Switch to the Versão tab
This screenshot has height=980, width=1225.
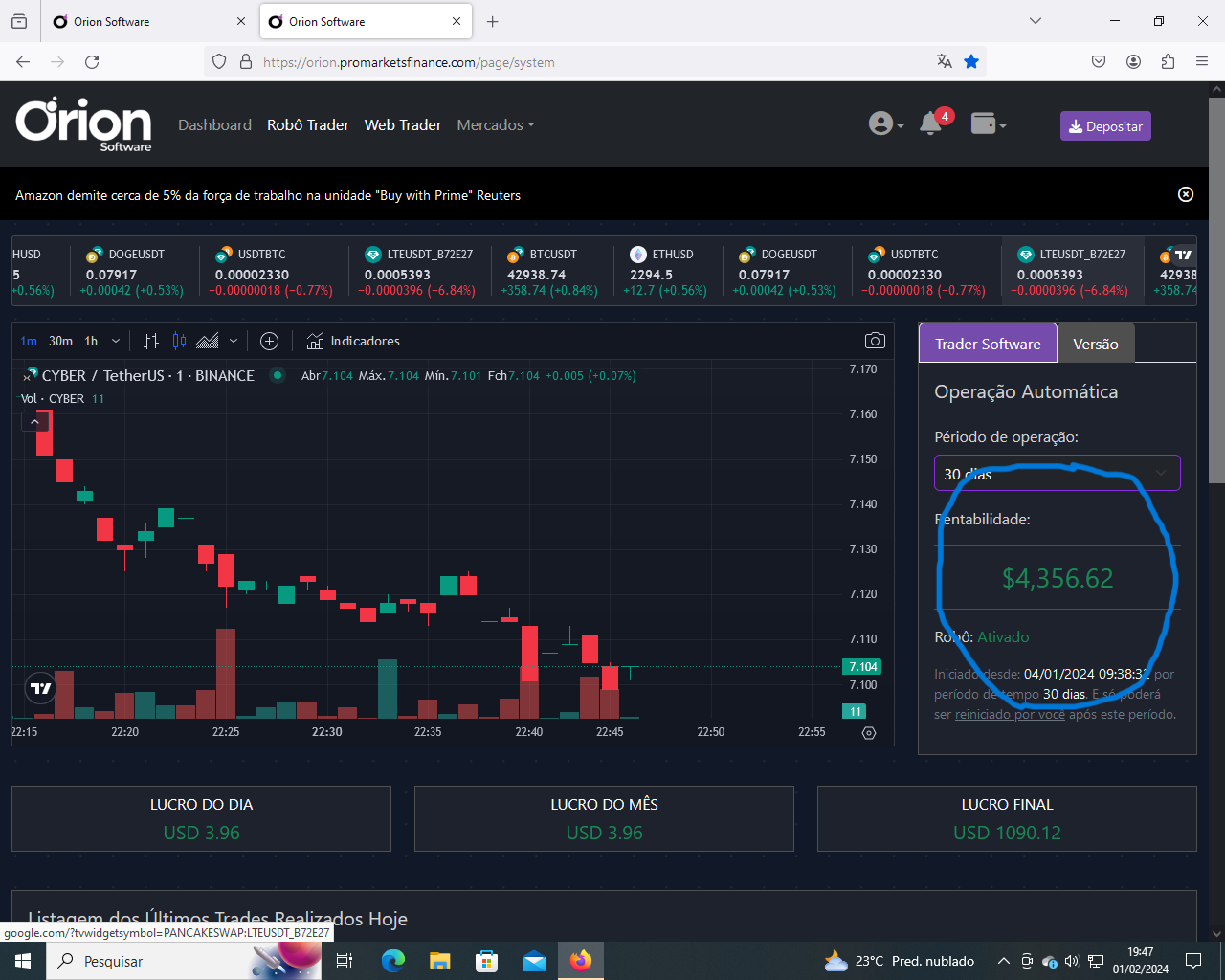click(1095, 345)
